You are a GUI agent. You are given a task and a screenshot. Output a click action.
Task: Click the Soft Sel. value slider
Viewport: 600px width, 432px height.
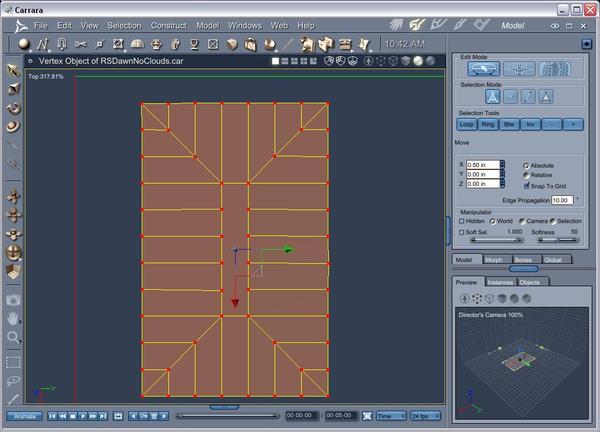[x=497, y=240]
